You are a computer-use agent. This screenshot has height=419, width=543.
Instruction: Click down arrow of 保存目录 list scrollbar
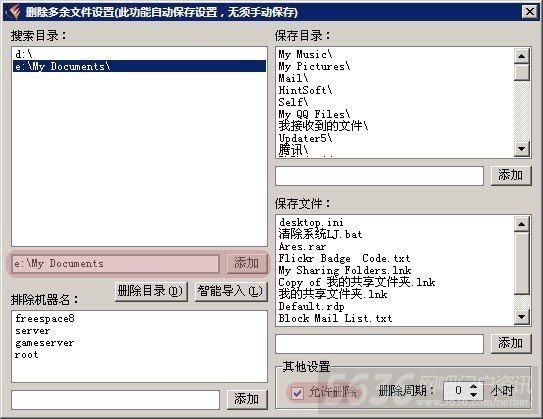point(522,149)
